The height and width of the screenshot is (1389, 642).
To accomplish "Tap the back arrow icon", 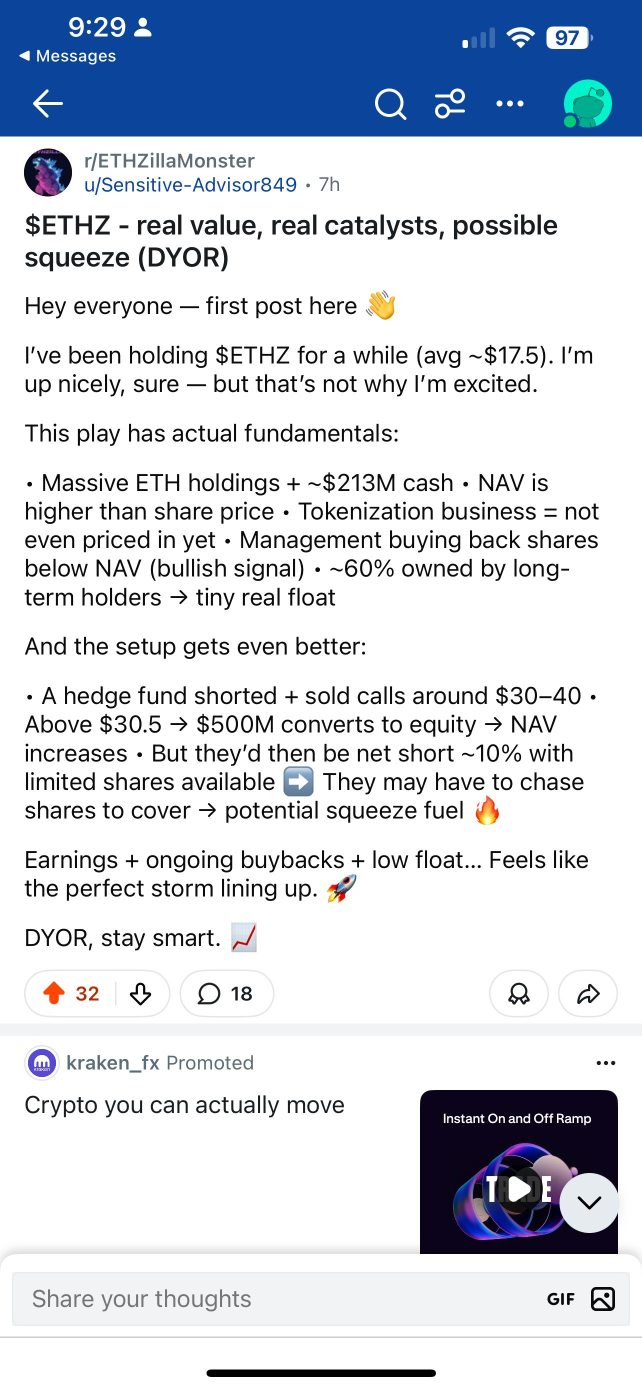I will tap(47, 103).
